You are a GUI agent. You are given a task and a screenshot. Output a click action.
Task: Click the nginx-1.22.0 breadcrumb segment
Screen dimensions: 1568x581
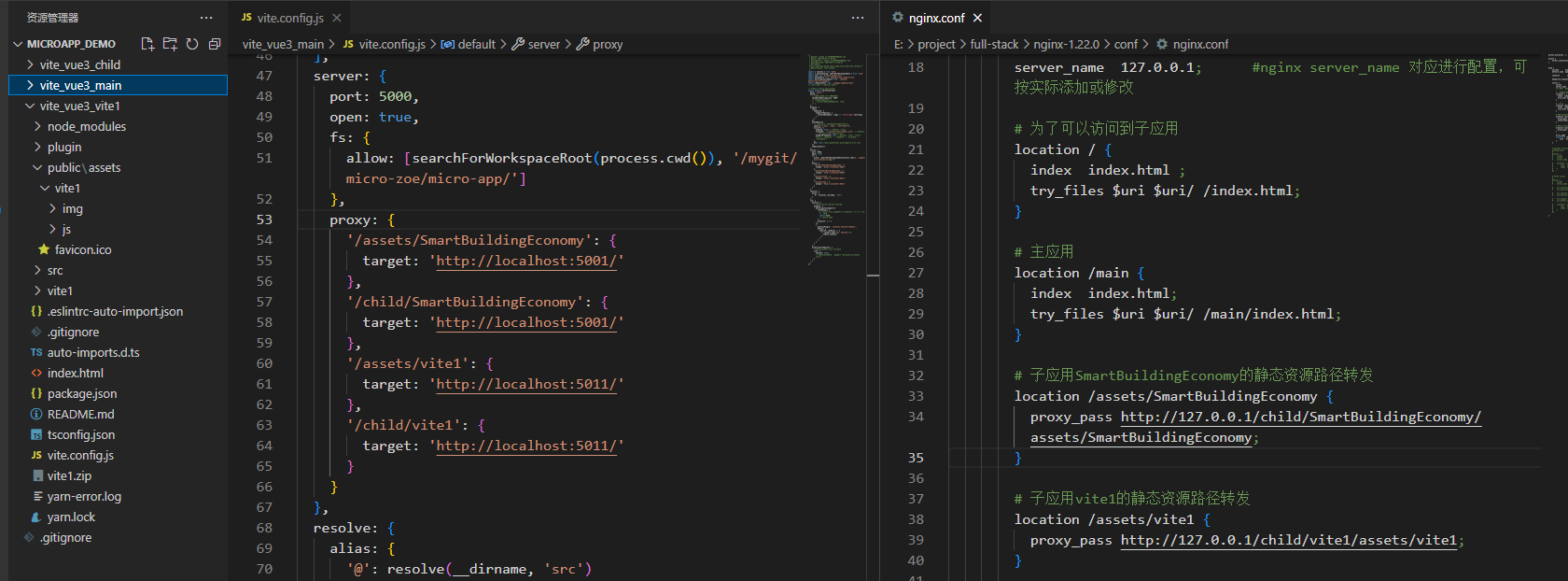point(1066,44)
